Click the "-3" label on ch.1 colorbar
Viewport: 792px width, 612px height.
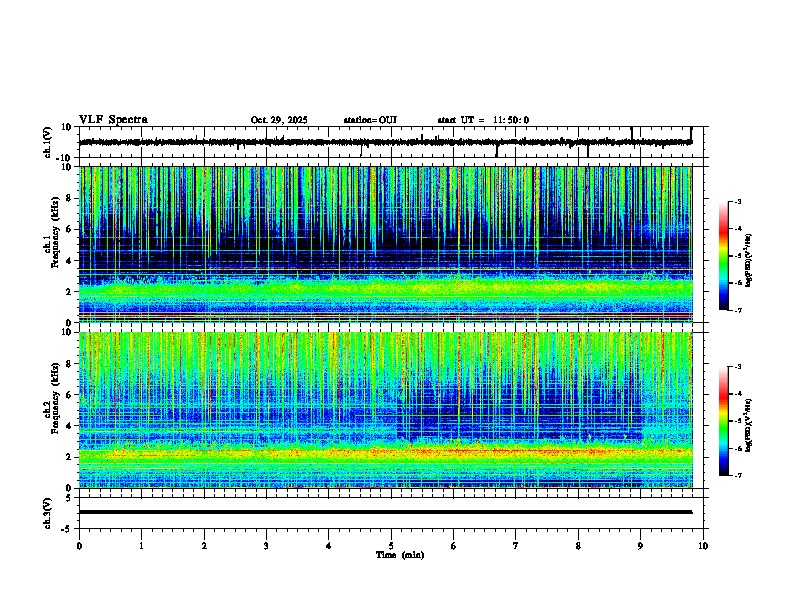[x=737, y=202]
